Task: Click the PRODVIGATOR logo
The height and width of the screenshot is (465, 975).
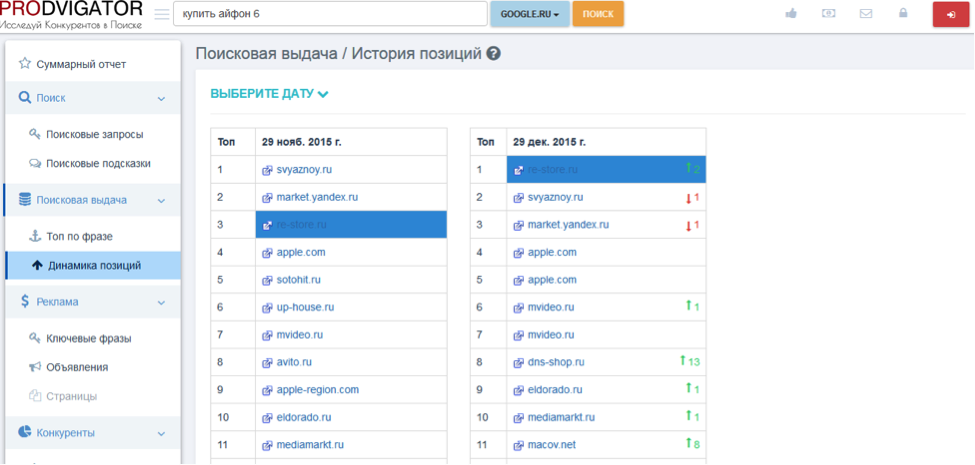Action: 72,15
